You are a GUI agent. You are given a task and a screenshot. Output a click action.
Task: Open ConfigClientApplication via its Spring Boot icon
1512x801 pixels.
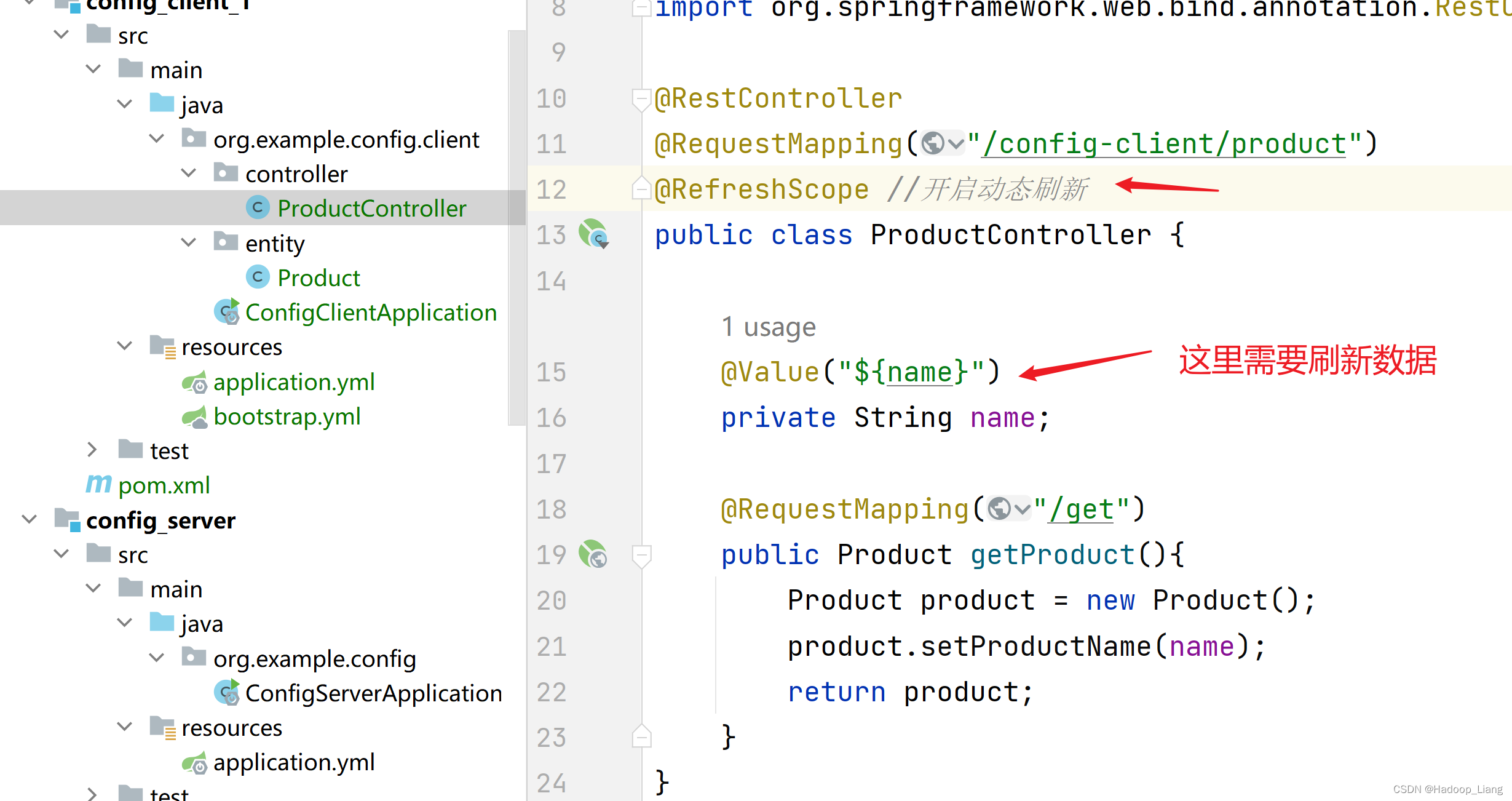point(226,311)
